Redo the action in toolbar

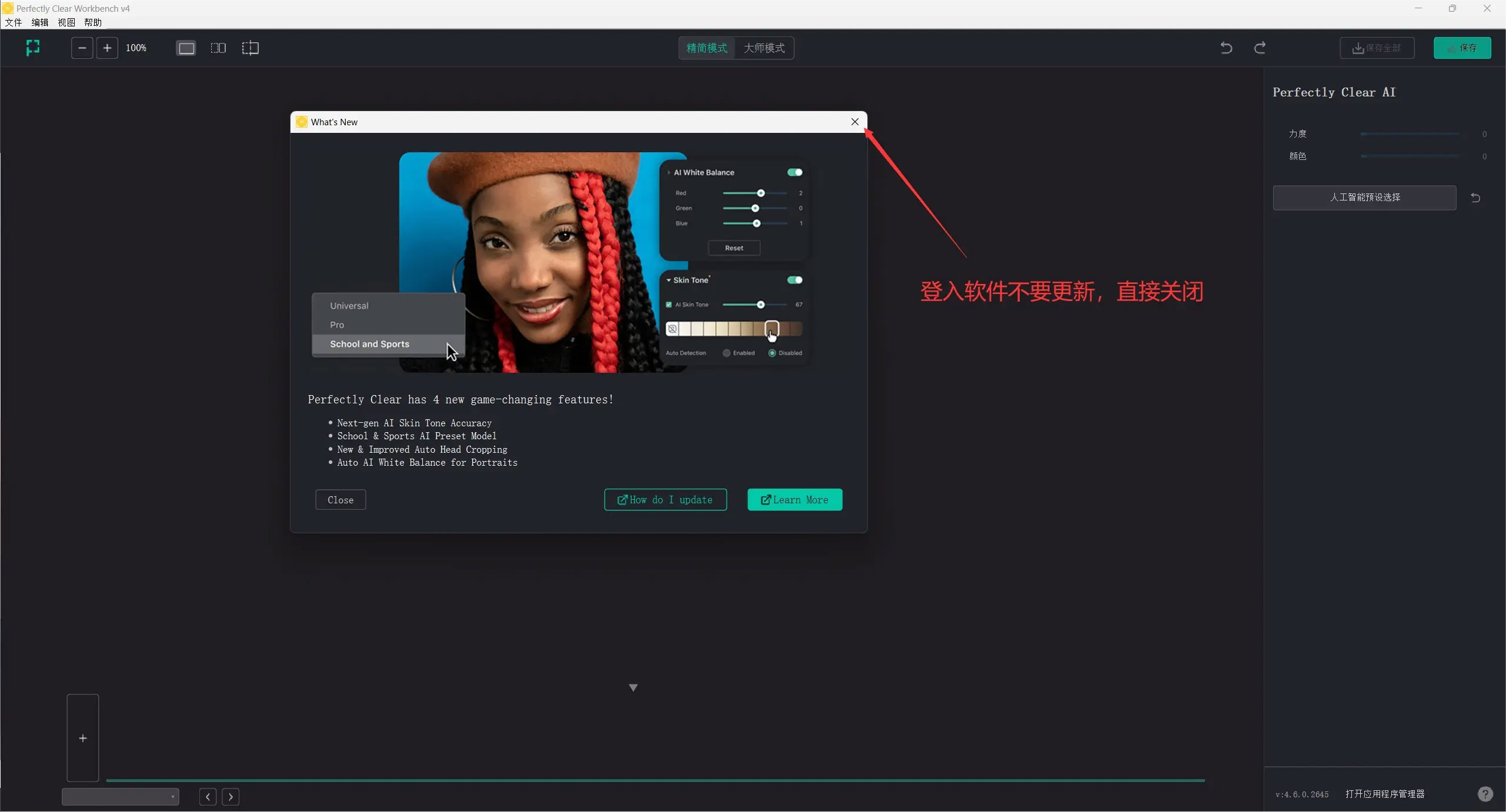coord(1260,48)
